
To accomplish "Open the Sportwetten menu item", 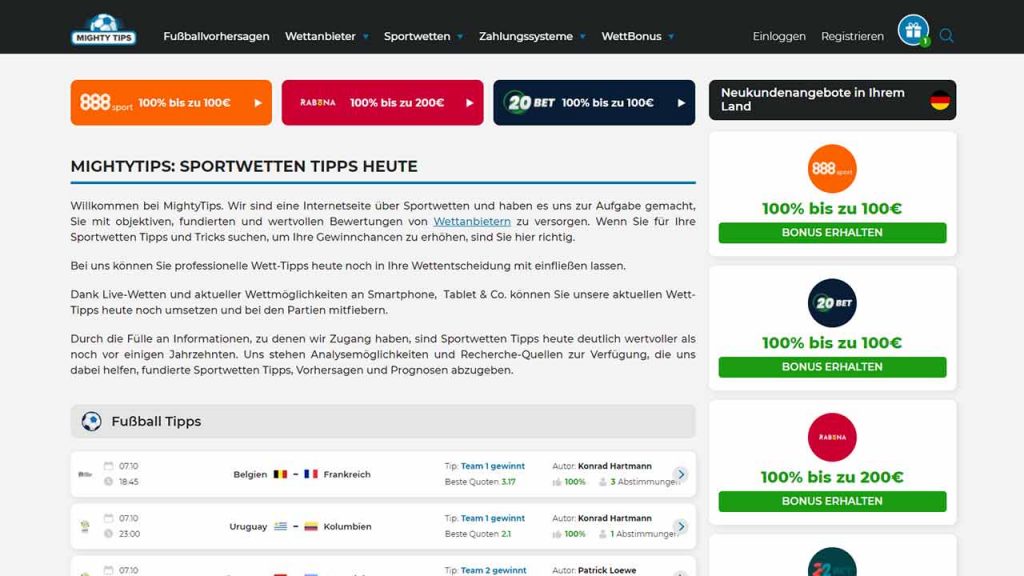I will click(x=417, y=37).
